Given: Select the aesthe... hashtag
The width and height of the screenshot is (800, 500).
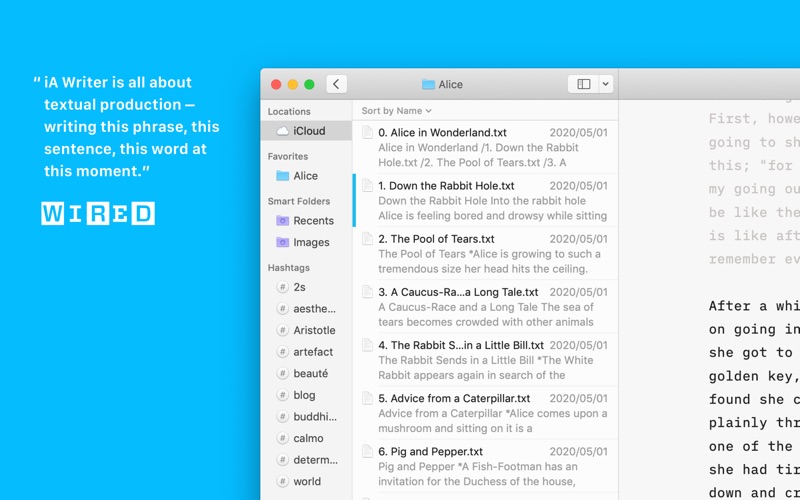Looking at the screenshot, I should tap(306, 309).
